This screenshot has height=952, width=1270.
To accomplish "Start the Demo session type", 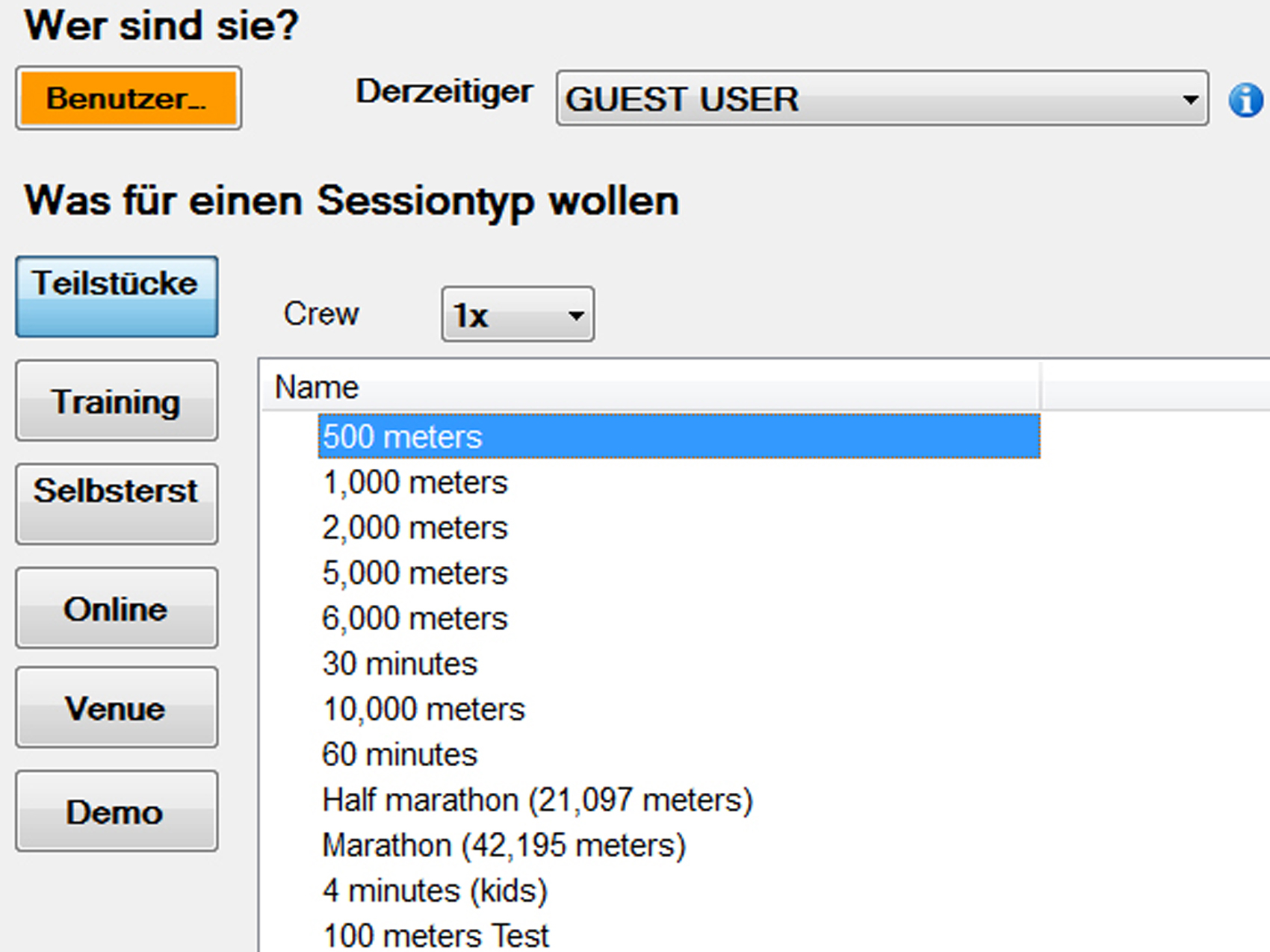I will [x=117, y=812].
